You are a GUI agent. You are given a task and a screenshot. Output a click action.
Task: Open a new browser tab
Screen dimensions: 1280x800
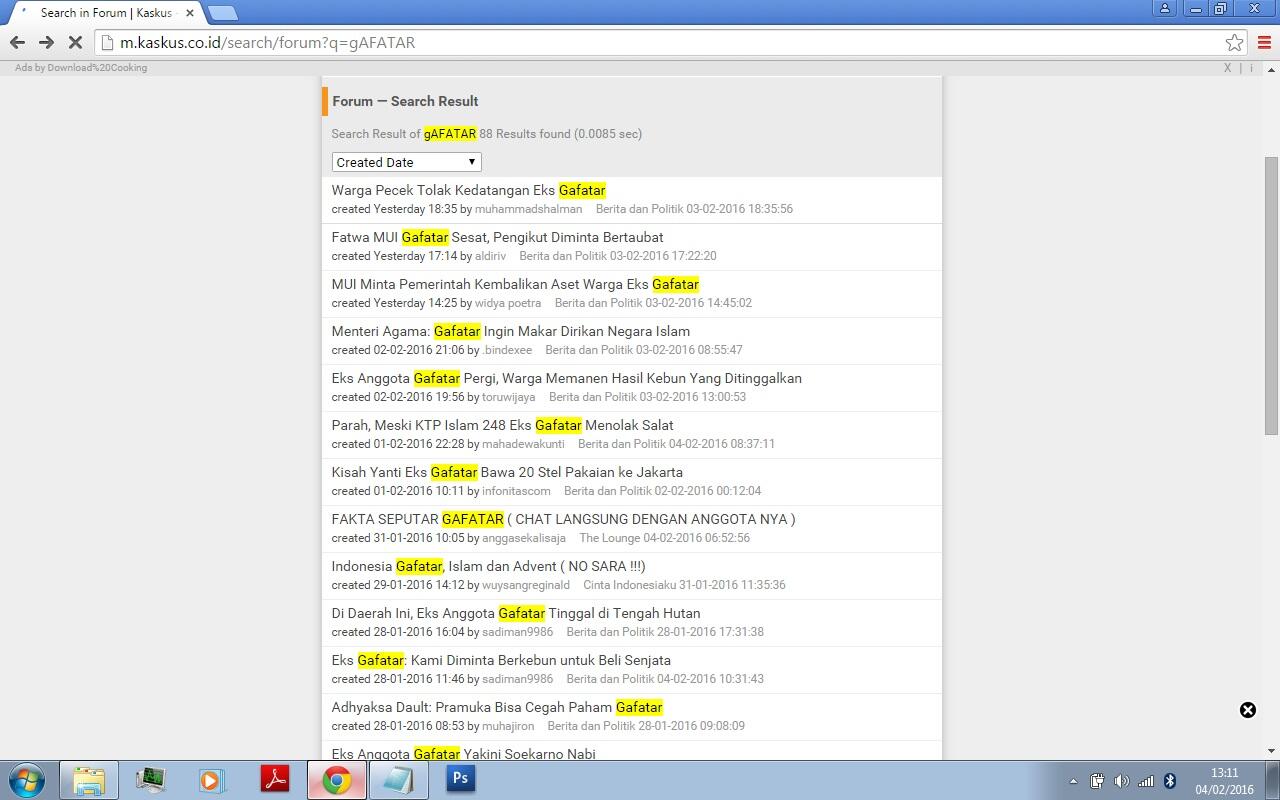223,13
